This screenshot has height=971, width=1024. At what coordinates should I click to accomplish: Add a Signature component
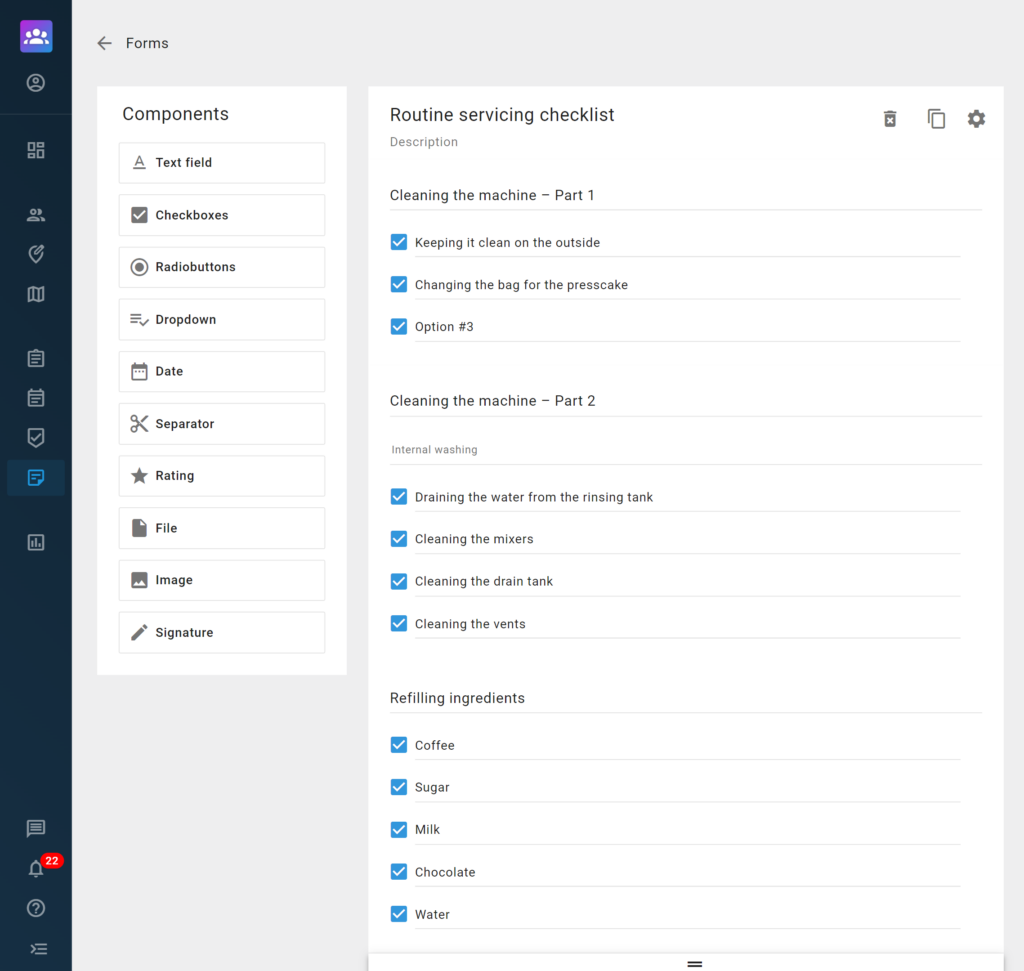pos(222,632)
